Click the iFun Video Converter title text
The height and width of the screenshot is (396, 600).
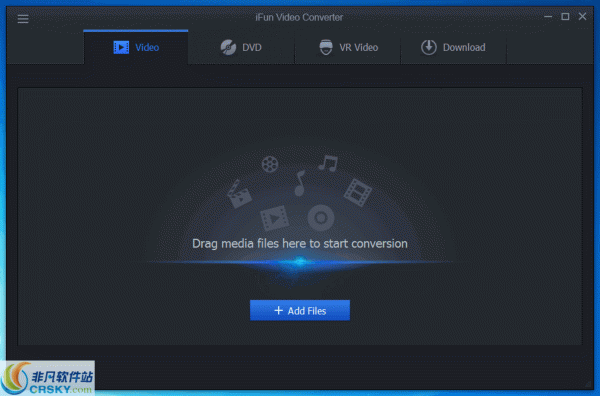299,17
